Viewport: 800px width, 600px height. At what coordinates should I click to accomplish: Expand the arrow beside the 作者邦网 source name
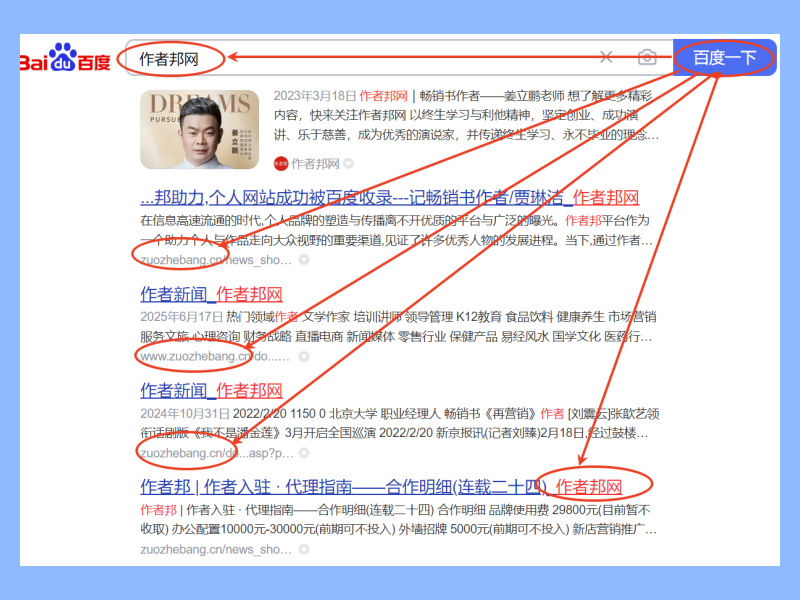tap(349, 163)
